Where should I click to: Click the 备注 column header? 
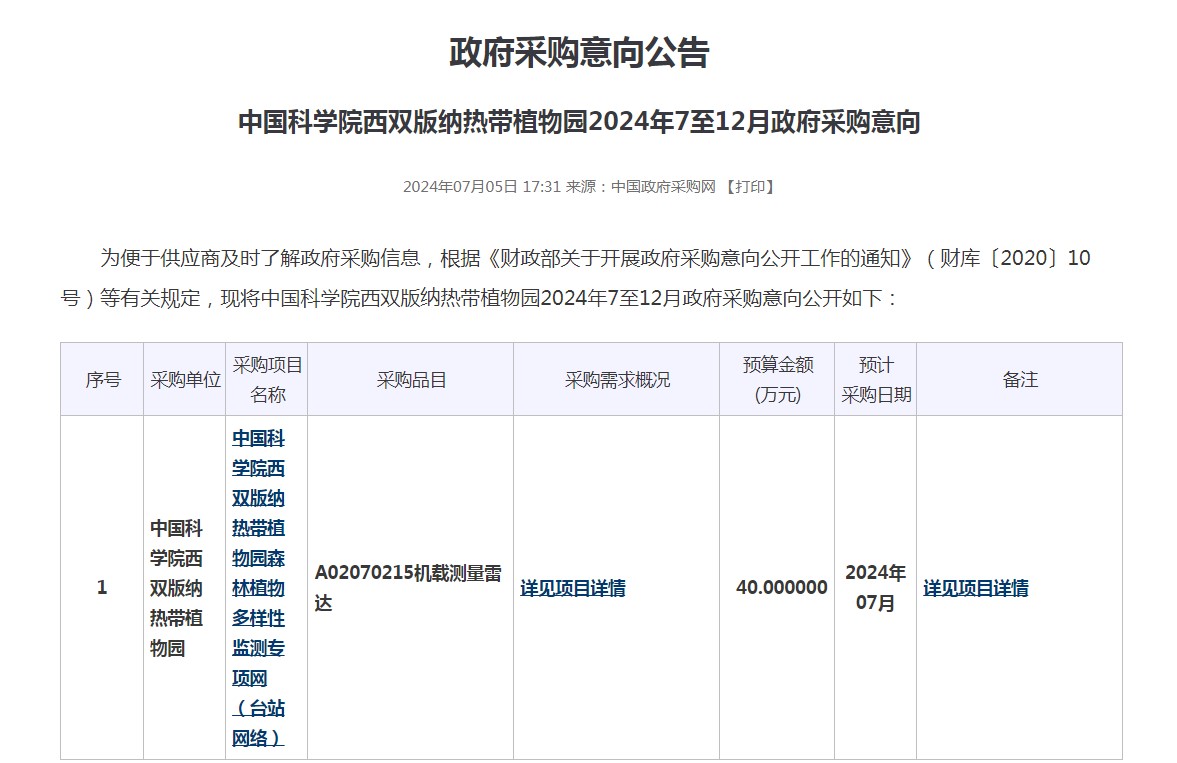click(x=1020, y=380)
